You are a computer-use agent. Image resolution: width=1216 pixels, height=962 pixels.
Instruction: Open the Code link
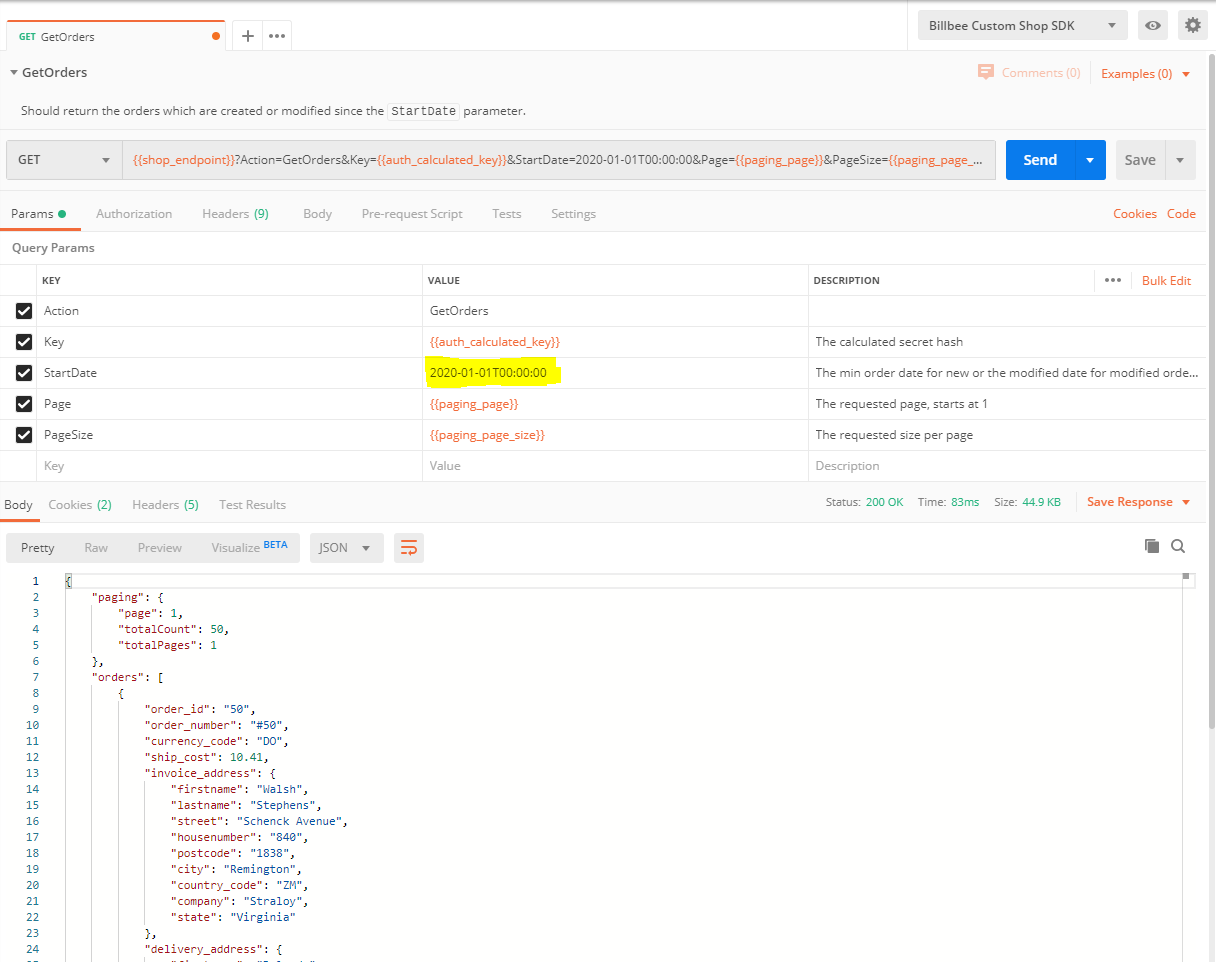coord(1181,214)
